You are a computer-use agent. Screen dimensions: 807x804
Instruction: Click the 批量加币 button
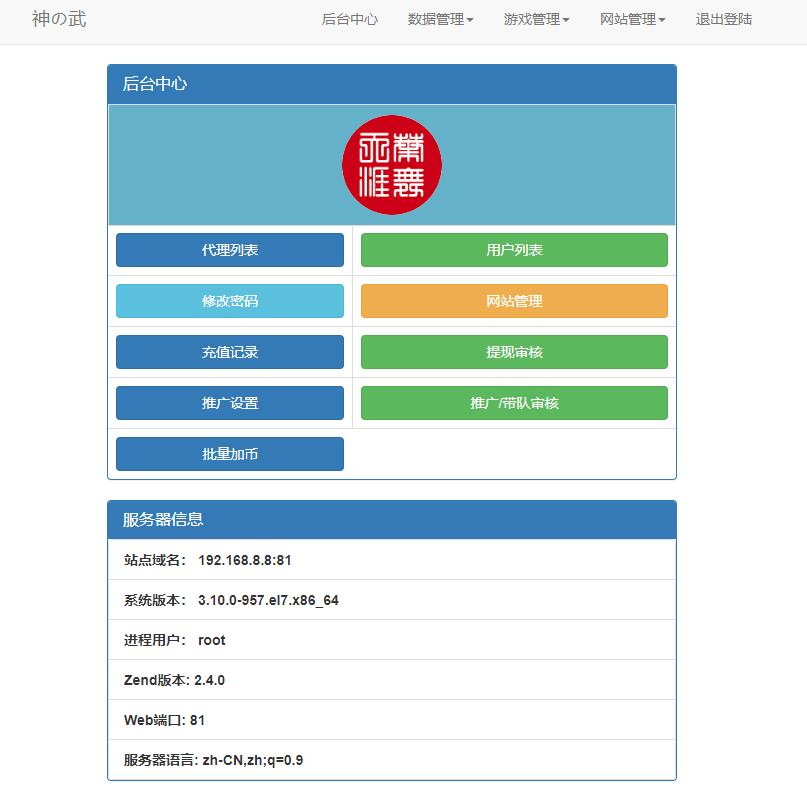(x=230, y=454)
